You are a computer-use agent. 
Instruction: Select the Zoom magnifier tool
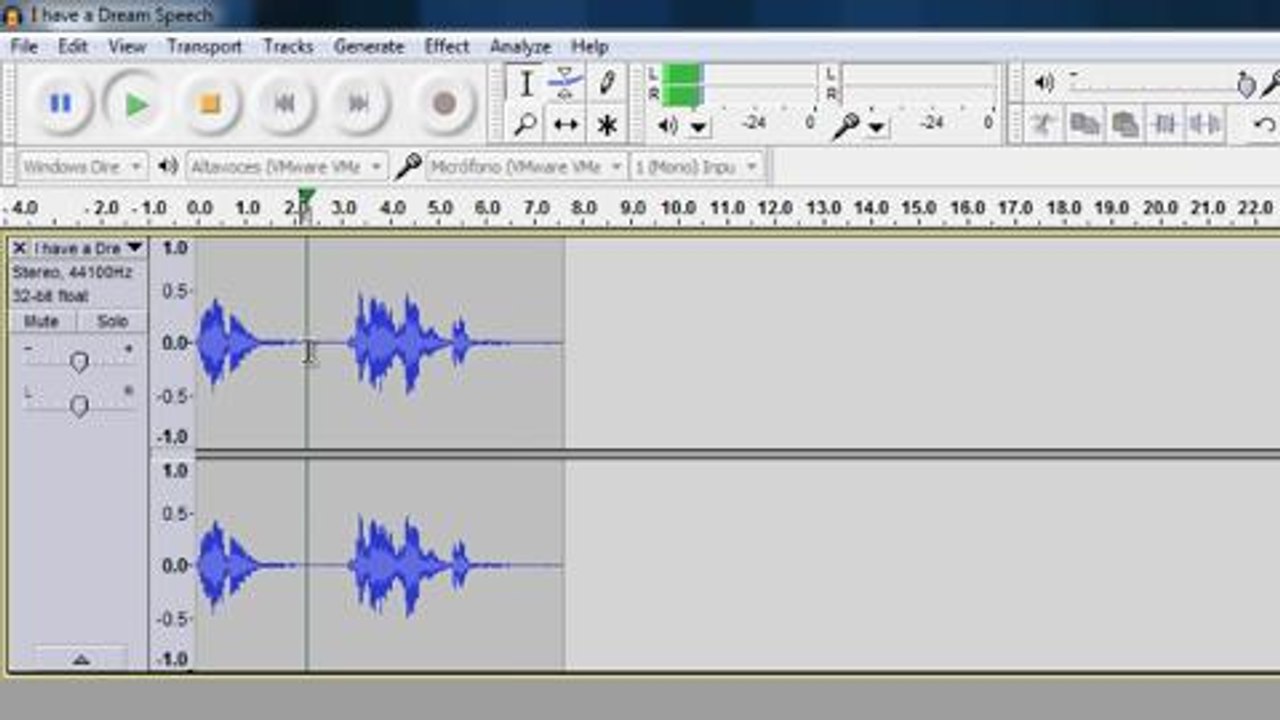(525, 125)
